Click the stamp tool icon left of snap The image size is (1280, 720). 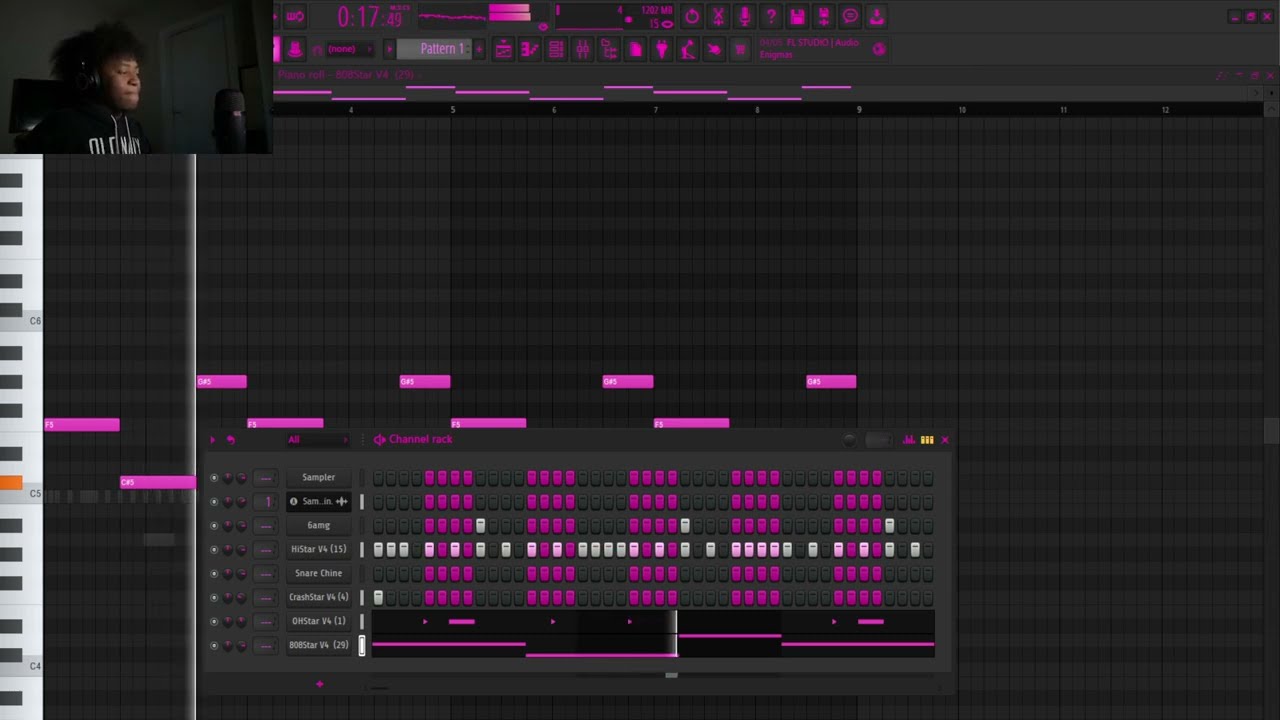(x=295, y=49)
